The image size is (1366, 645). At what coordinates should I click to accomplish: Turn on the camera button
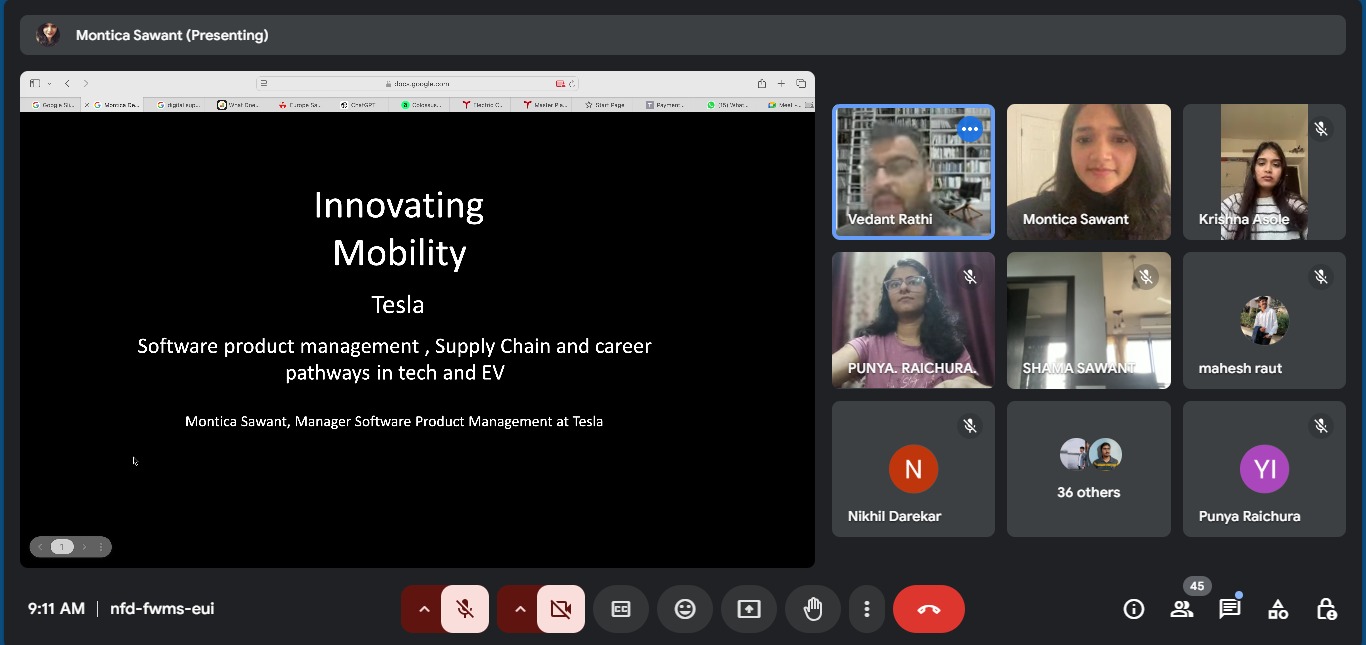tap(561, 609)
